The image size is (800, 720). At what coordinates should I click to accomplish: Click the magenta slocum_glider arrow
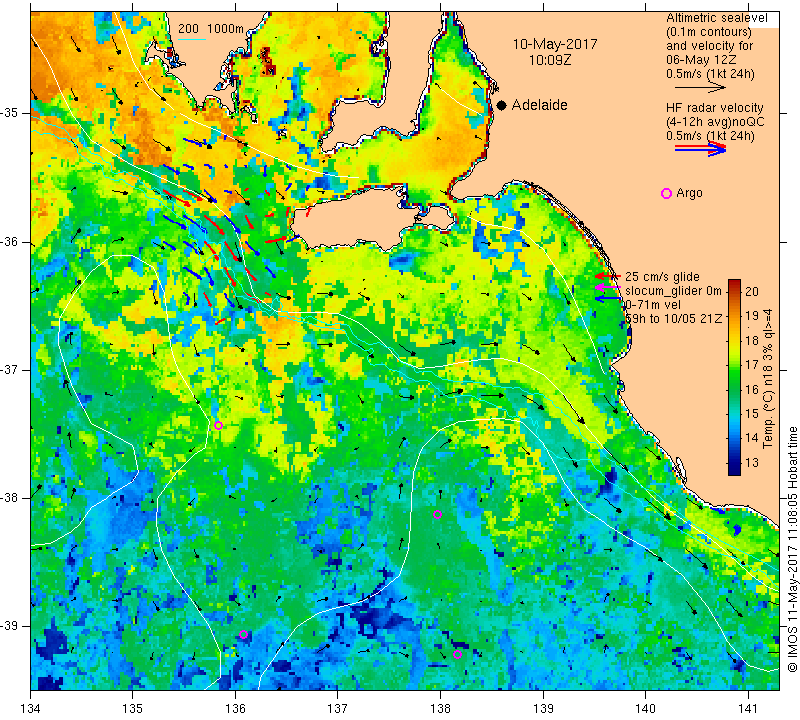[608, 288]
